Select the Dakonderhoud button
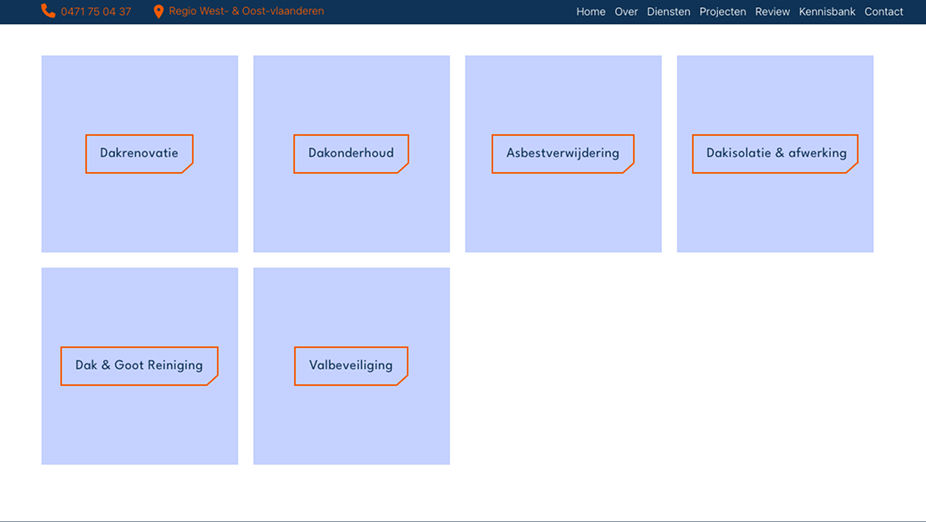The height and width of the screenshot is (522, 926). (x=351, y=154)
